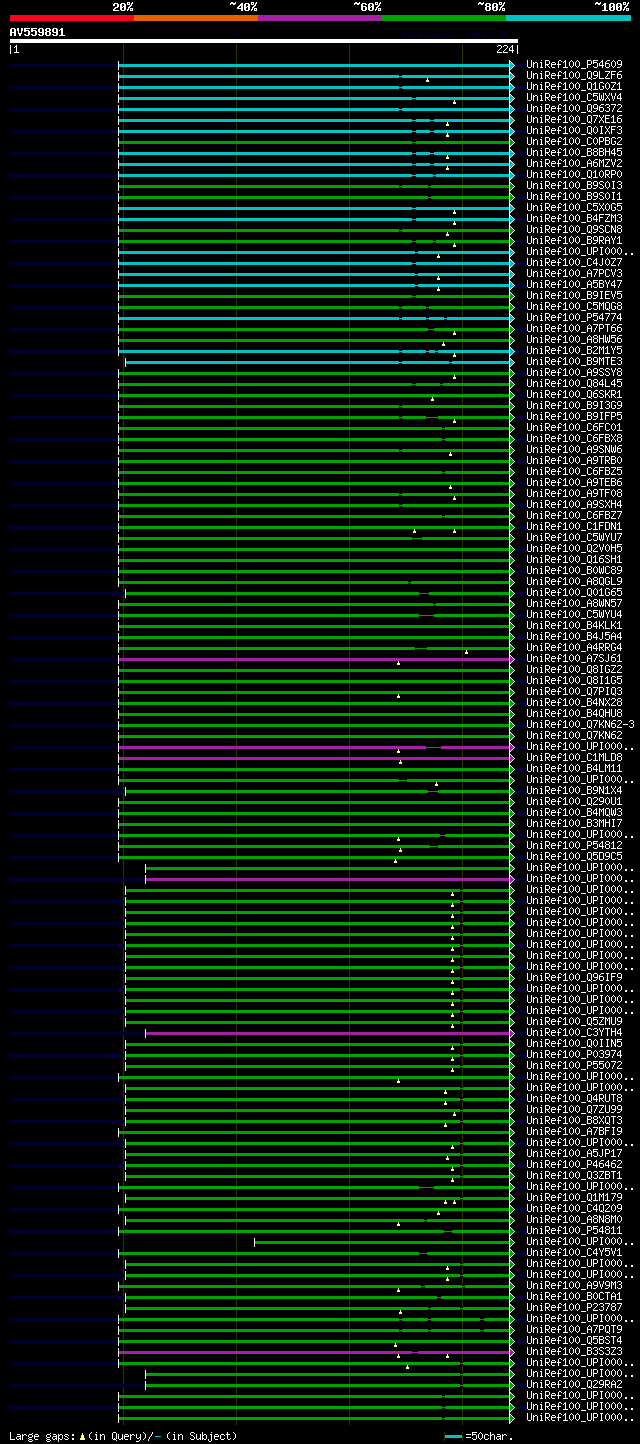This screenshot has width=640, height=1444.
Task: Click UniRef100_P54812 label
Action: (x=574, y=846)
